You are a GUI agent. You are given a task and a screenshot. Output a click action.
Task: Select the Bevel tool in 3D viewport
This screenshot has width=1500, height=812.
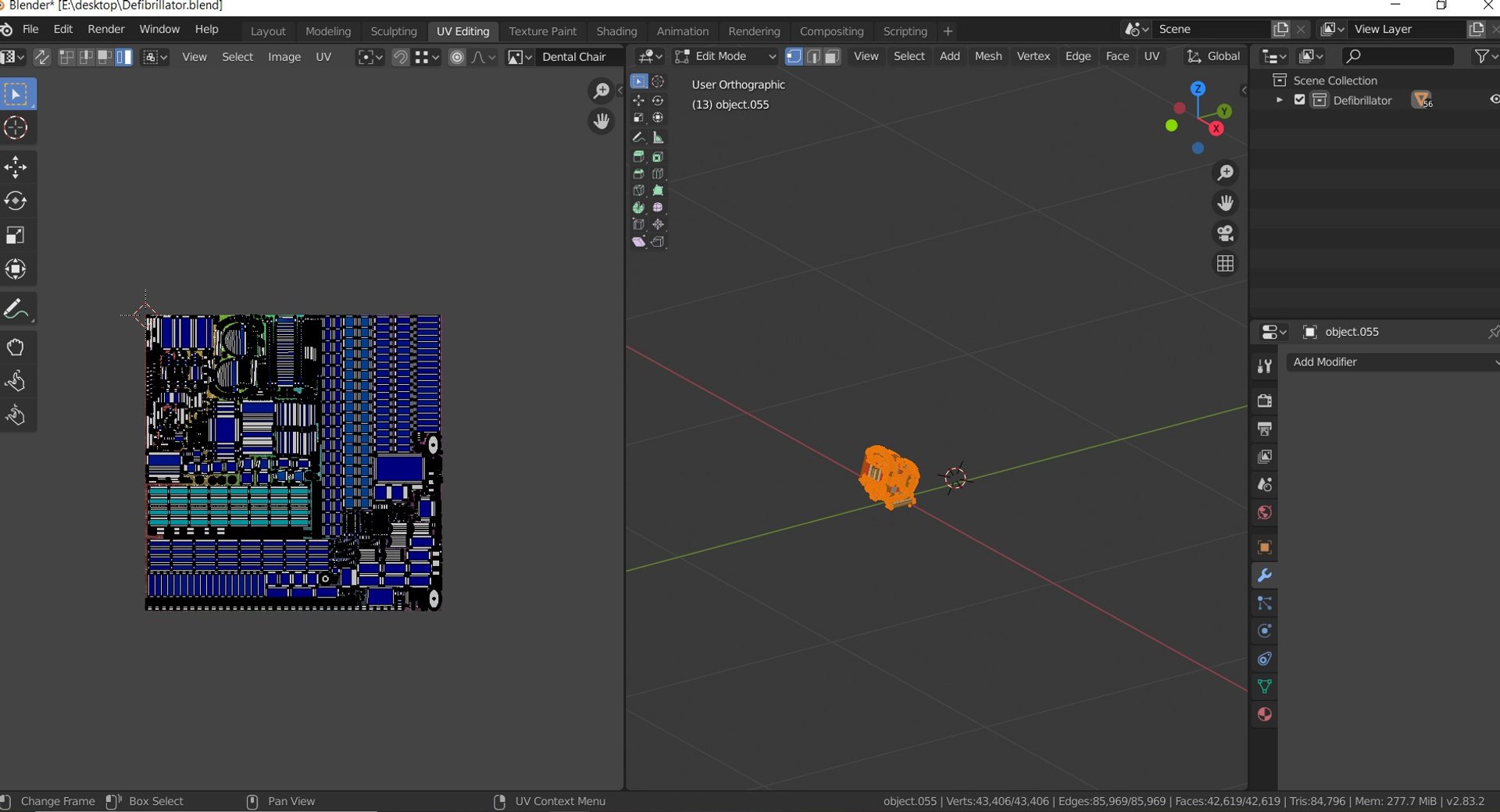click(x=638, y=173)
